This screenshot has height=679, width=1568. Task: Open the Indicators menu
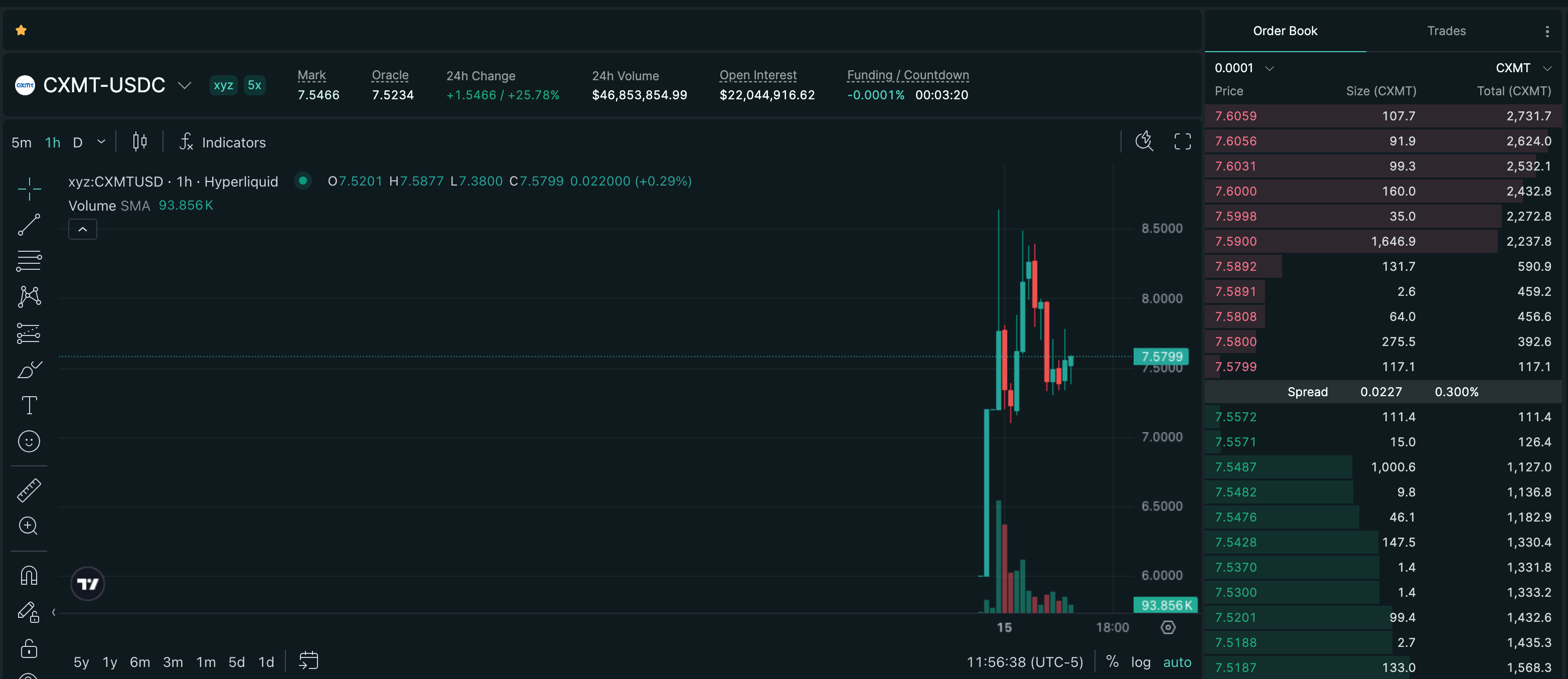pos(223,142)
